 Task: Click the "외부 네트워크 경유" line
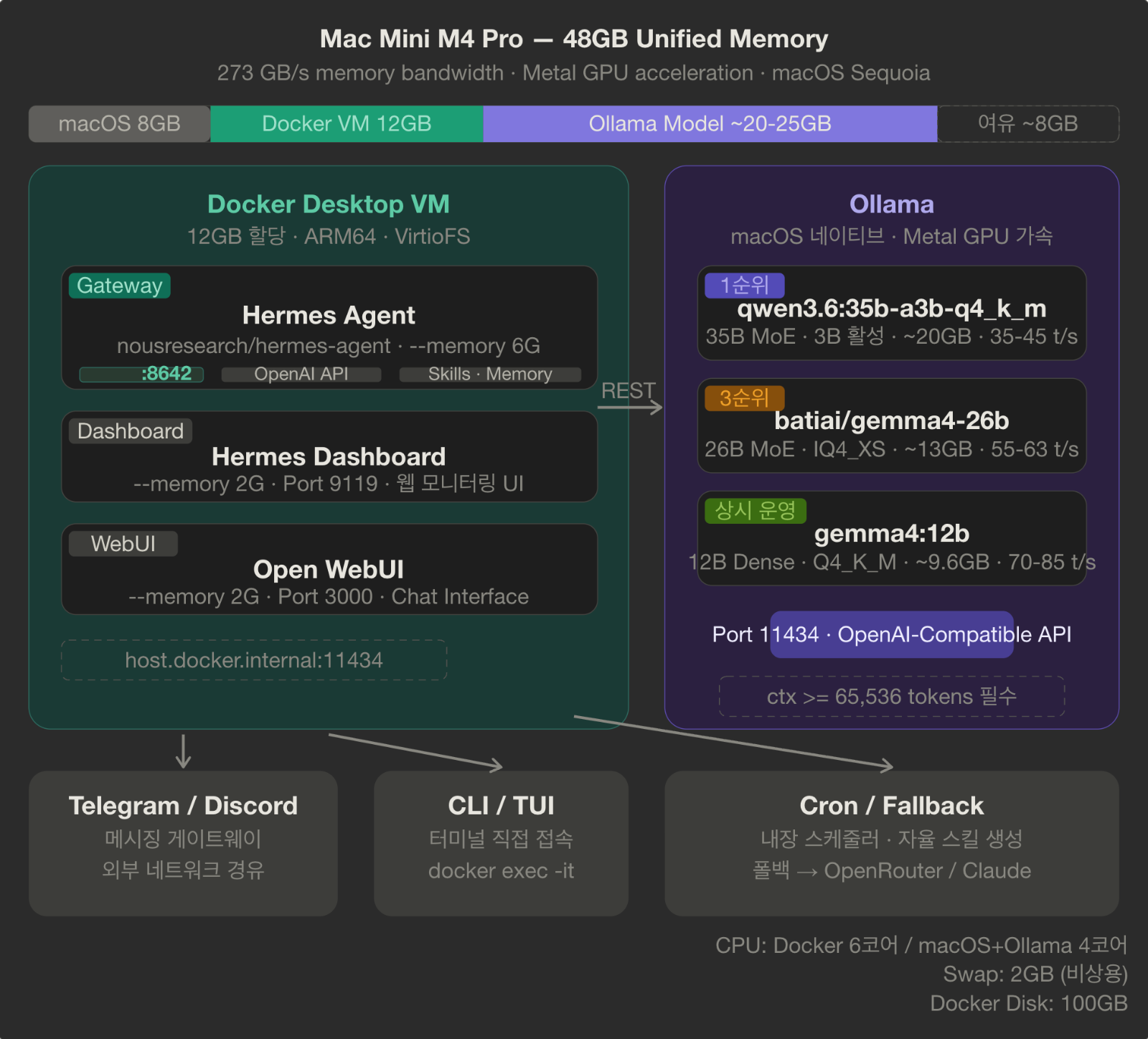[183, 870]
